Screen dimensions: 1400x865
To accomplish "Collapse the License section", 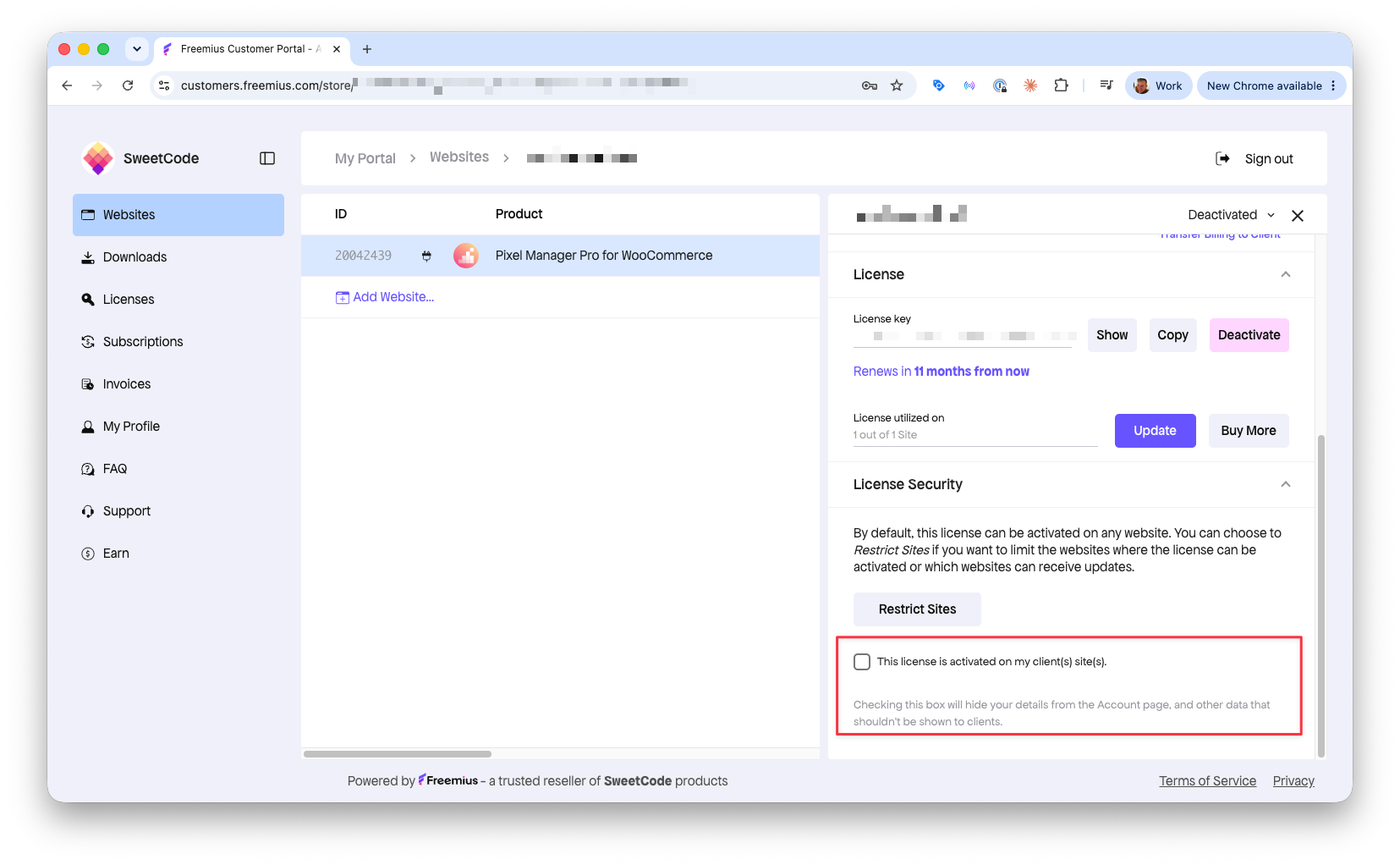I will [x=1286, y=274].
